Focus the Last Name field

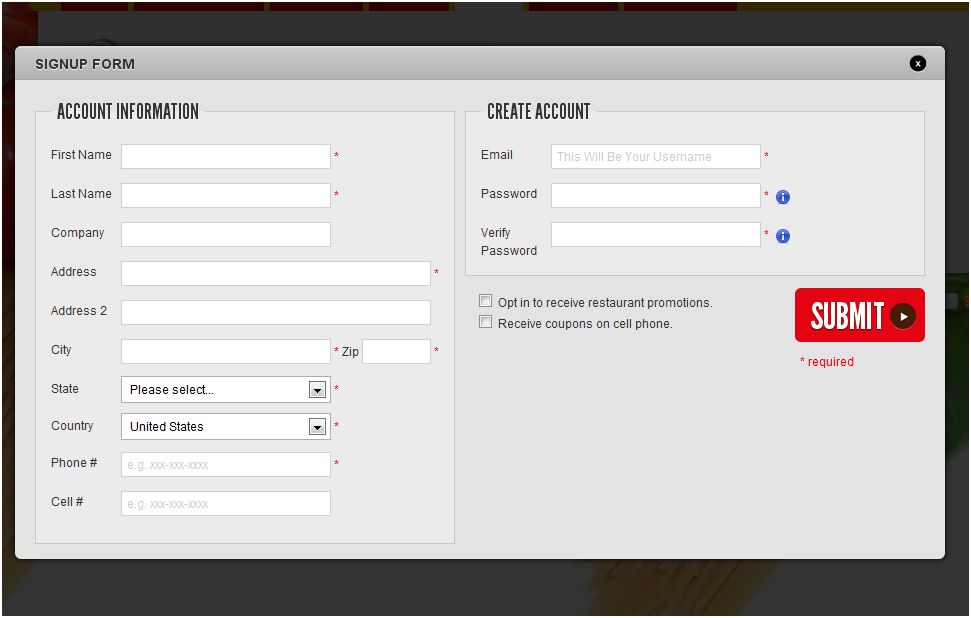click(226, 196)
